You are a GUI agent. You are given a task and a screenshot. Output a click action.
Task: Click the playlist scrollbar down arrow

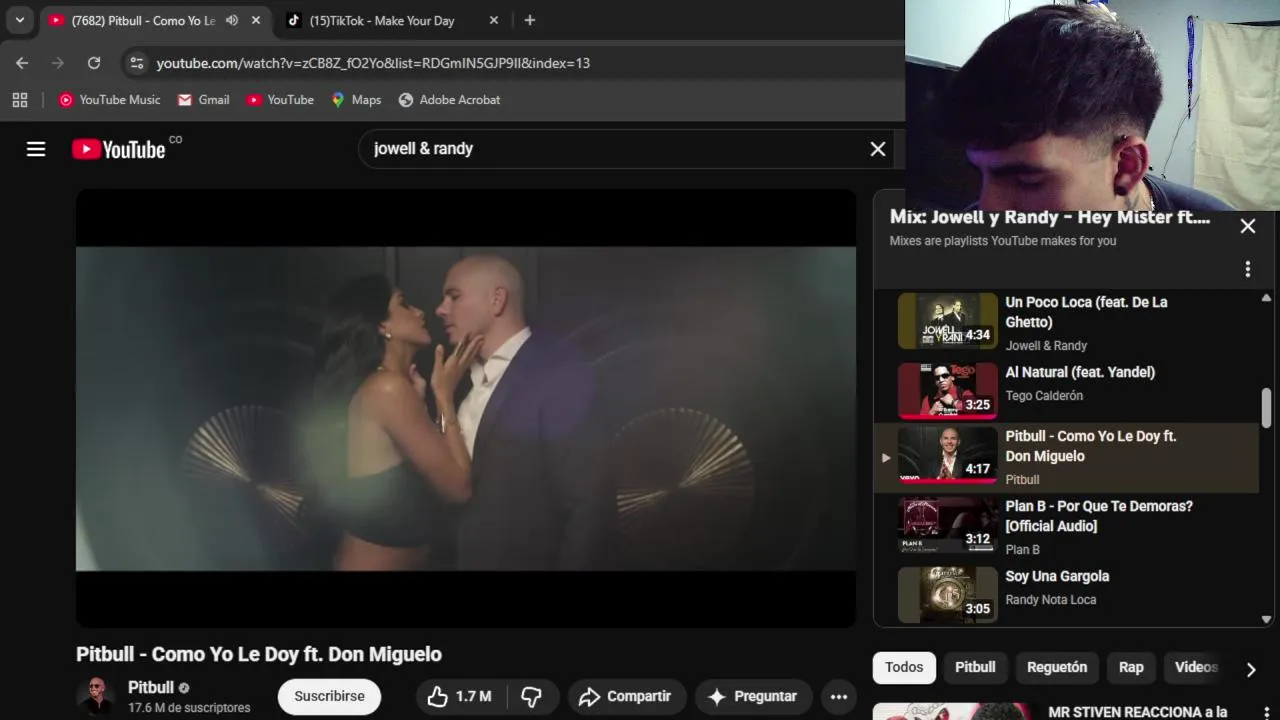pyautogui.click(x=1266, y=620)
